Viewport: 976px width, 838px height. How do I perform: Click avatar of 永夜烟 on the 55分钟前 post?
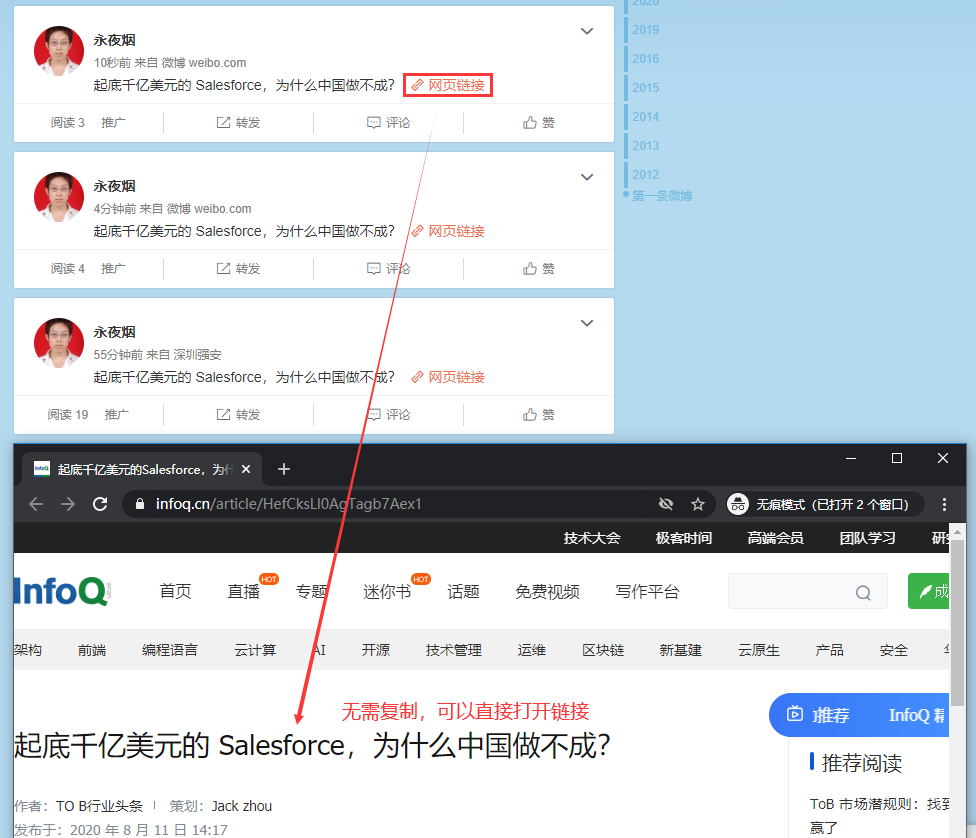pyautogui.click(x=59, y=343)
